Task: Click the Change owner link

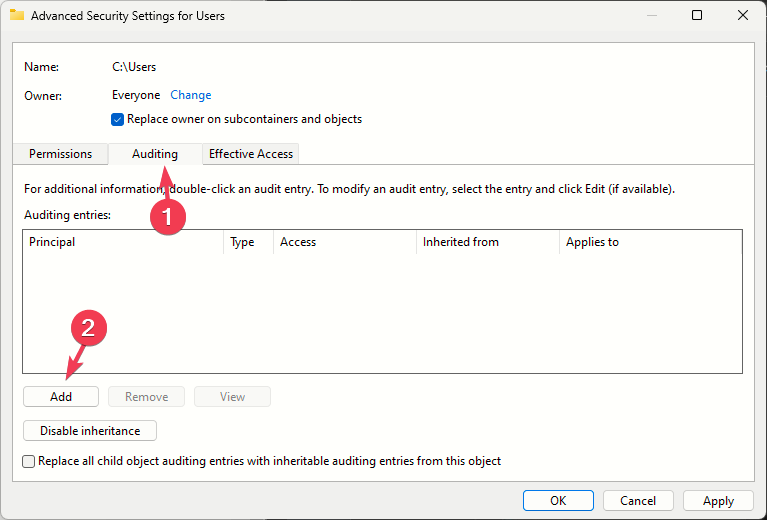Action: point(190,95)
